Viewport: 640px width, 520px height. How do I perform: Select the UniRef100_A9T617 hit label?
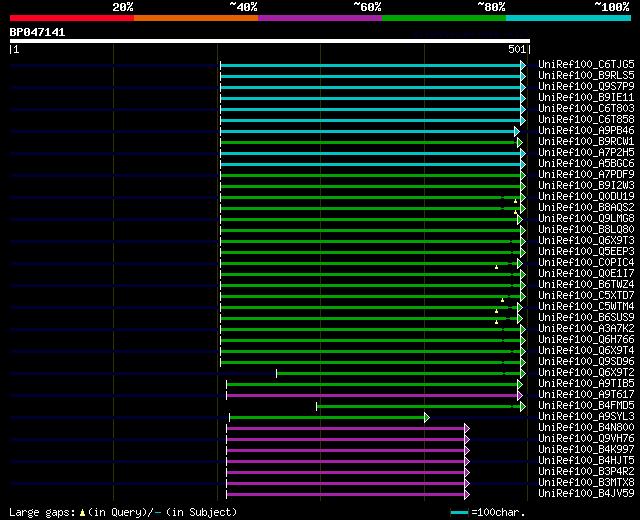(x=586, y=394)
